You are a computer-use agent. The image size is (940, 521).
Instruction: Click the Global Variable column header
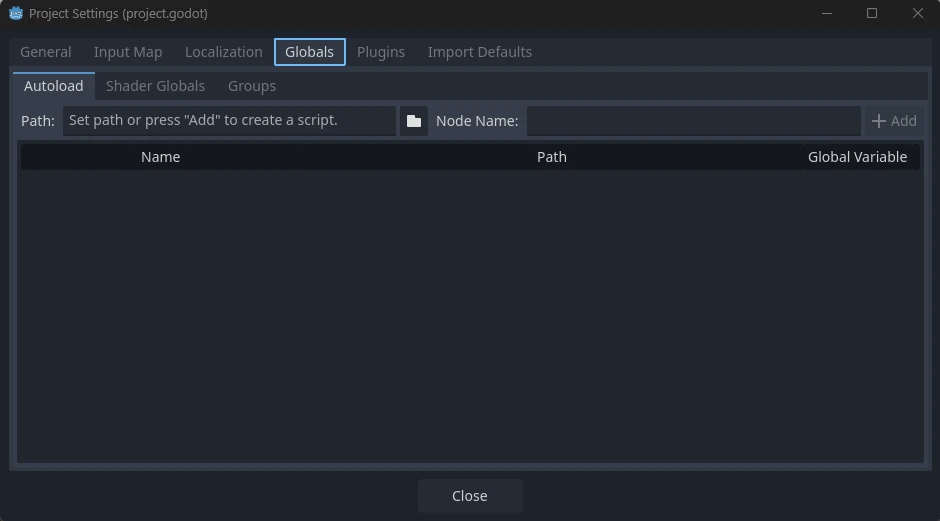[x=857, y=157]
